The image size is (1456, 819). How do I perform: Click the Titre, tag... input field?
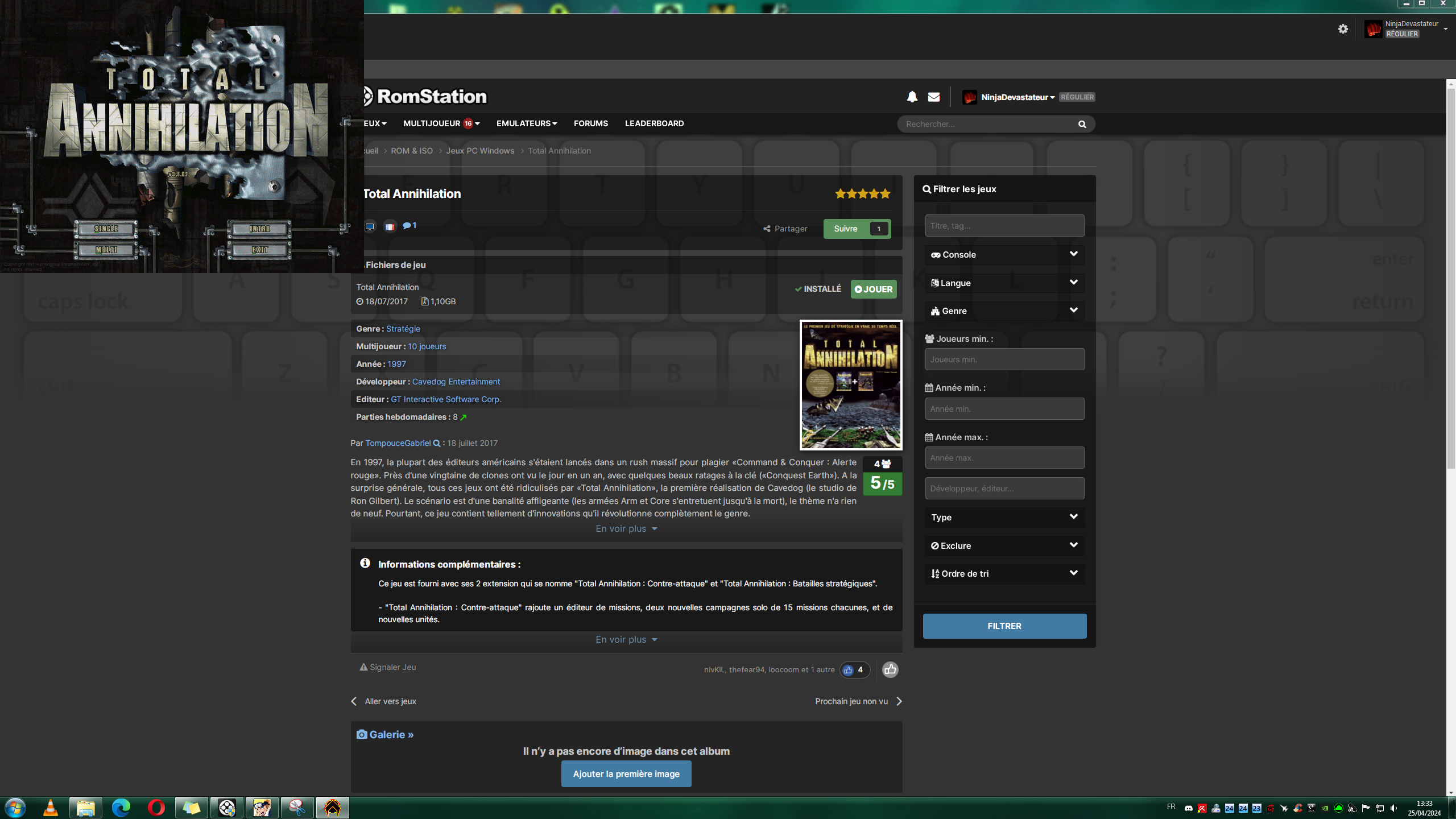pyautogui.click(x=1004, y=226)
